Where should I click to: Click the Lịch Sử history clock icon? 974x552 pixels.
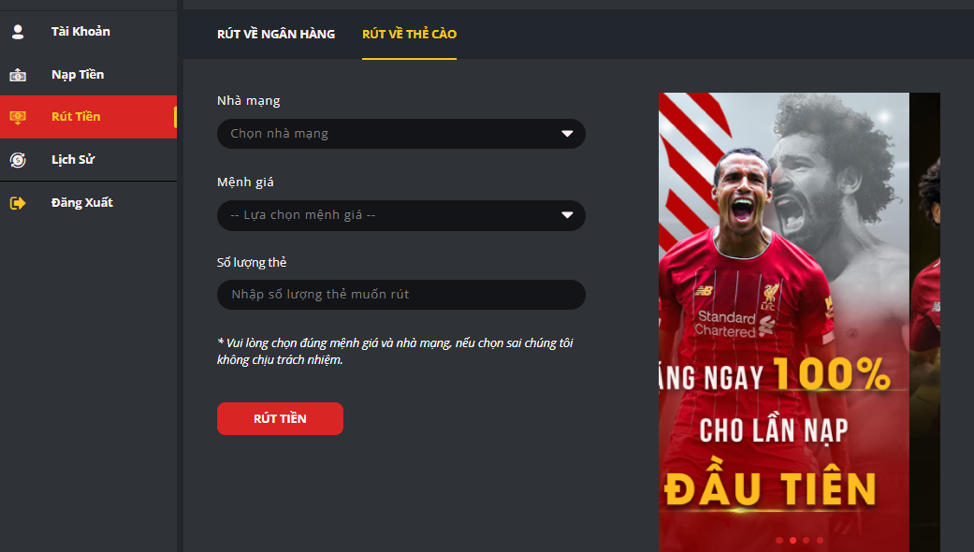coord(18,160)
